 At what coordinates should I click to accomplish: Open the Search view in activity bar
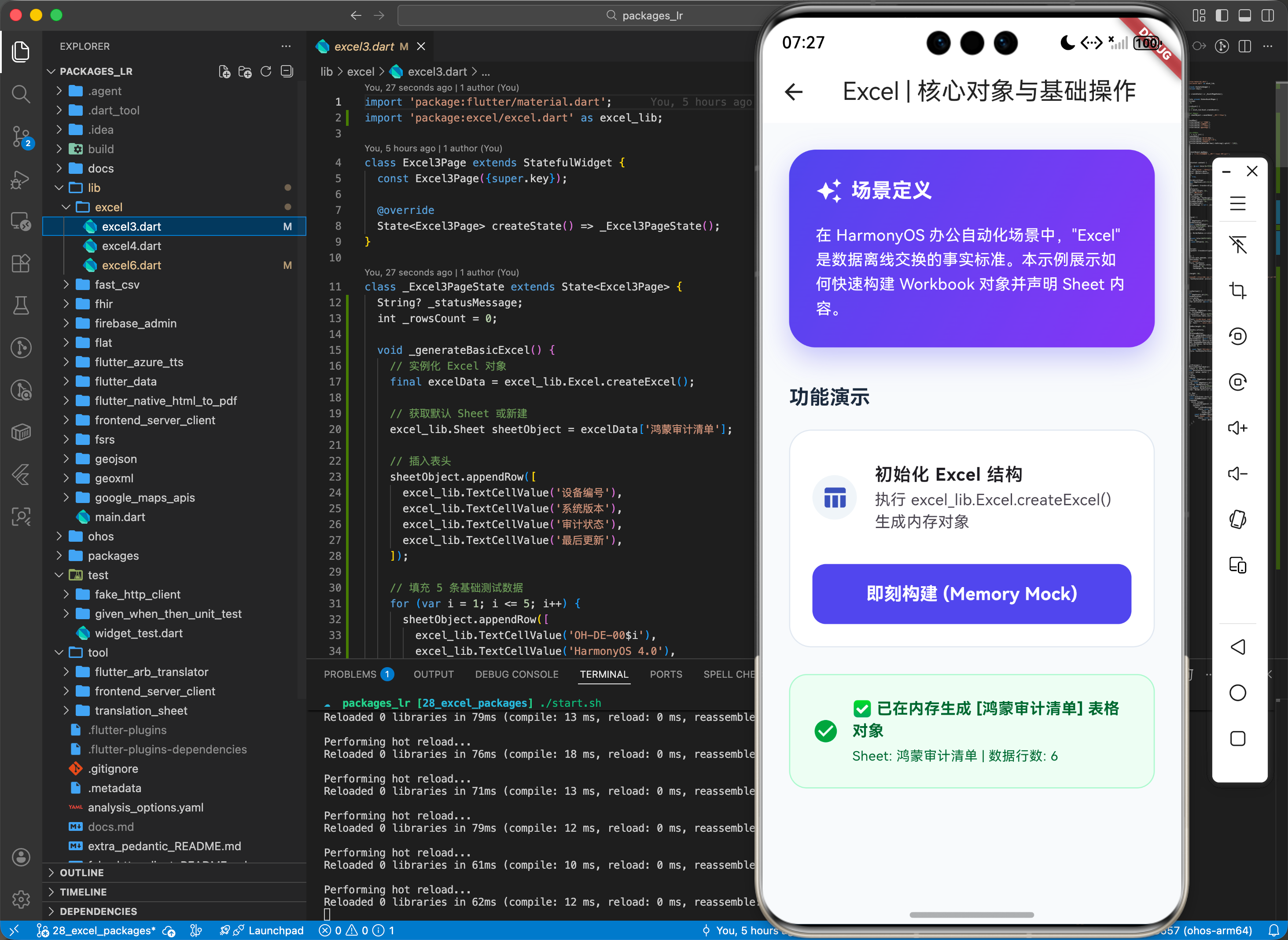(x=21, y=94)
